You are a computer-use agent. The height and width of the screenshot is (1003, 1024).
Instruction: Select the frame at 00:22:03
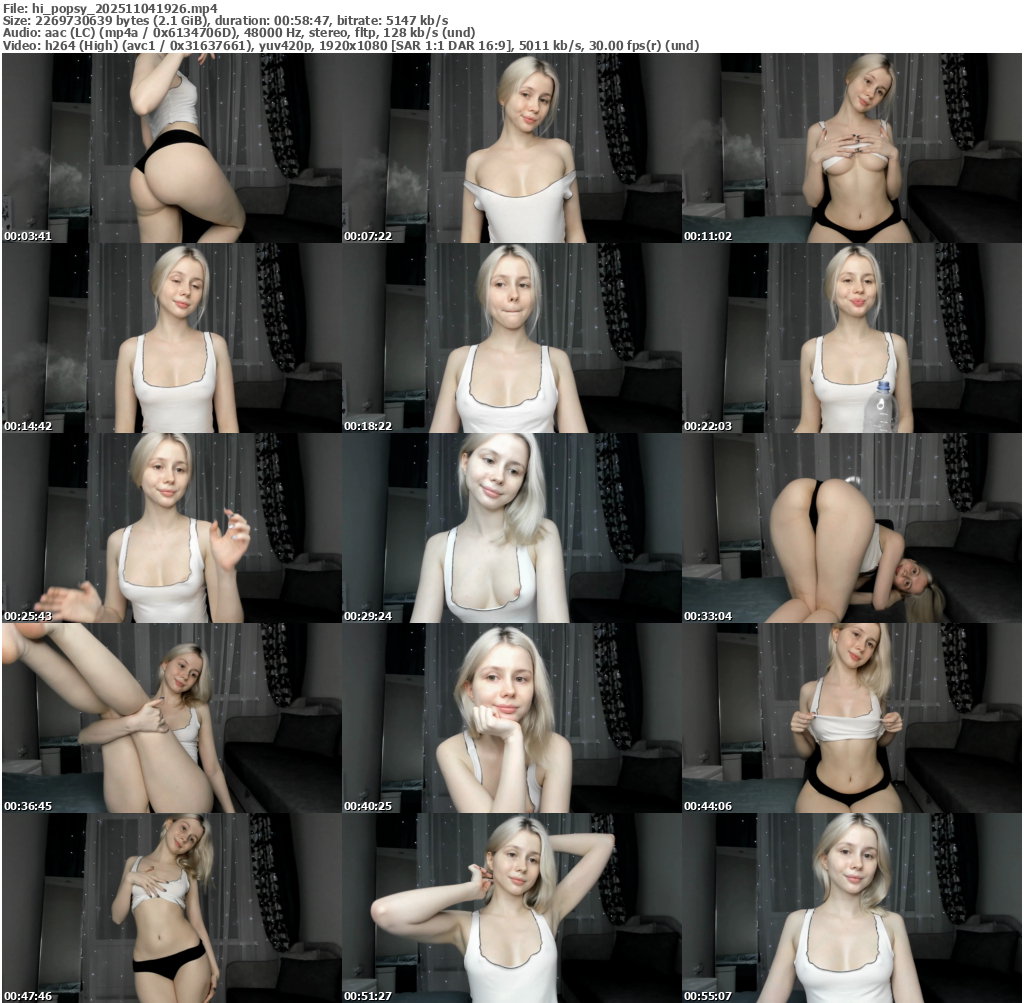pyautogui.click(x=852, y=338)
